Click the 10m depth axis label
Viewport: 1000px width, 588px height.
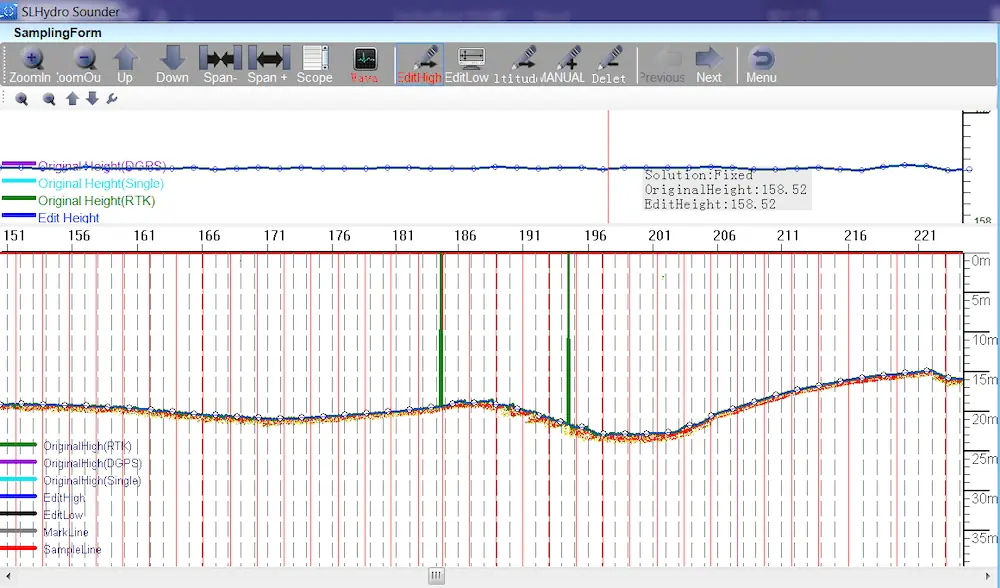984,339
